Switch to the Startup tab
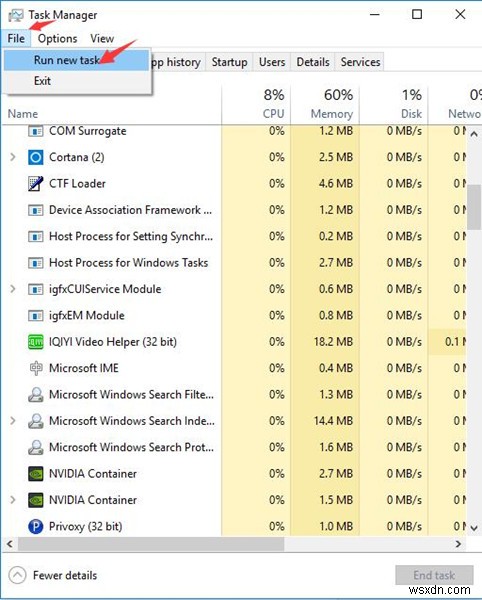482x600 pixels. pyautogui.click(x=230, y=62)
